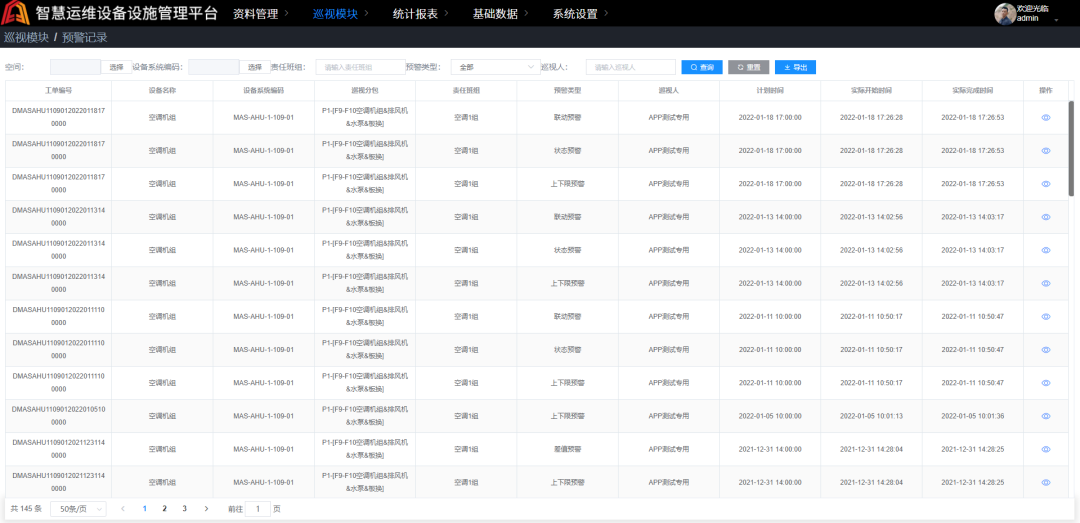Click the 导出 export button
This screenshot has width=1080, height=523.
(x=795, y=67)
